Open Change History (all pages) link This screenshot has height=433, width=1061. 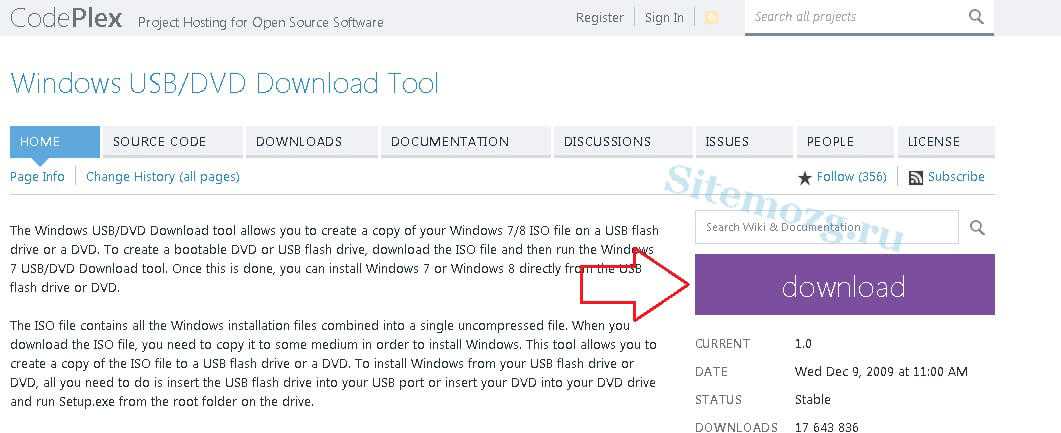point(163,177)
